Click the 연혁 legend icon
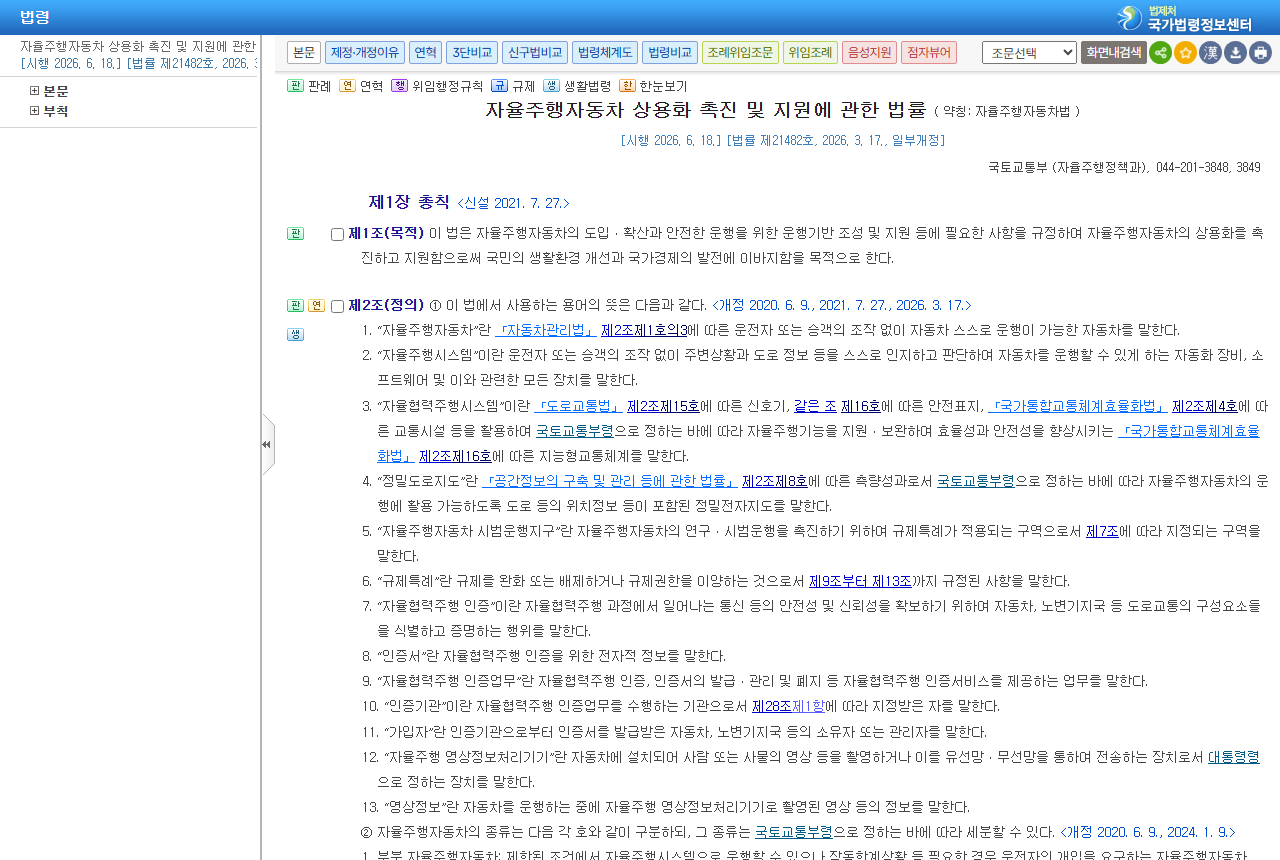The width and height of the screenshot is (1280, 860). pos(347,86)
